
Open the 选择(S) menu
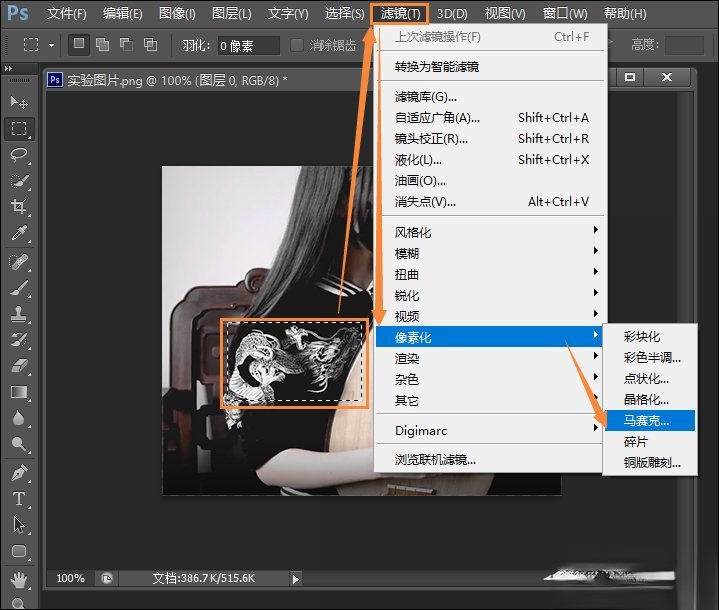coord(344,13)
